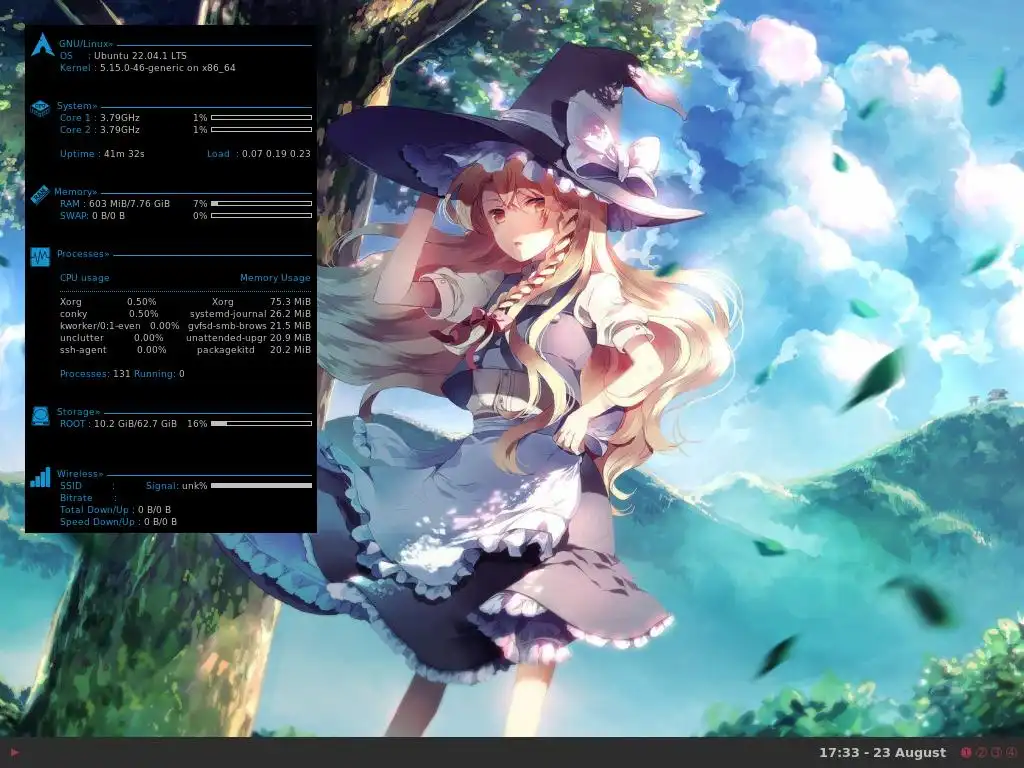The image size is (1024, 768).
Task: Click the Signal: unk% text
Action: coord(176,486)
